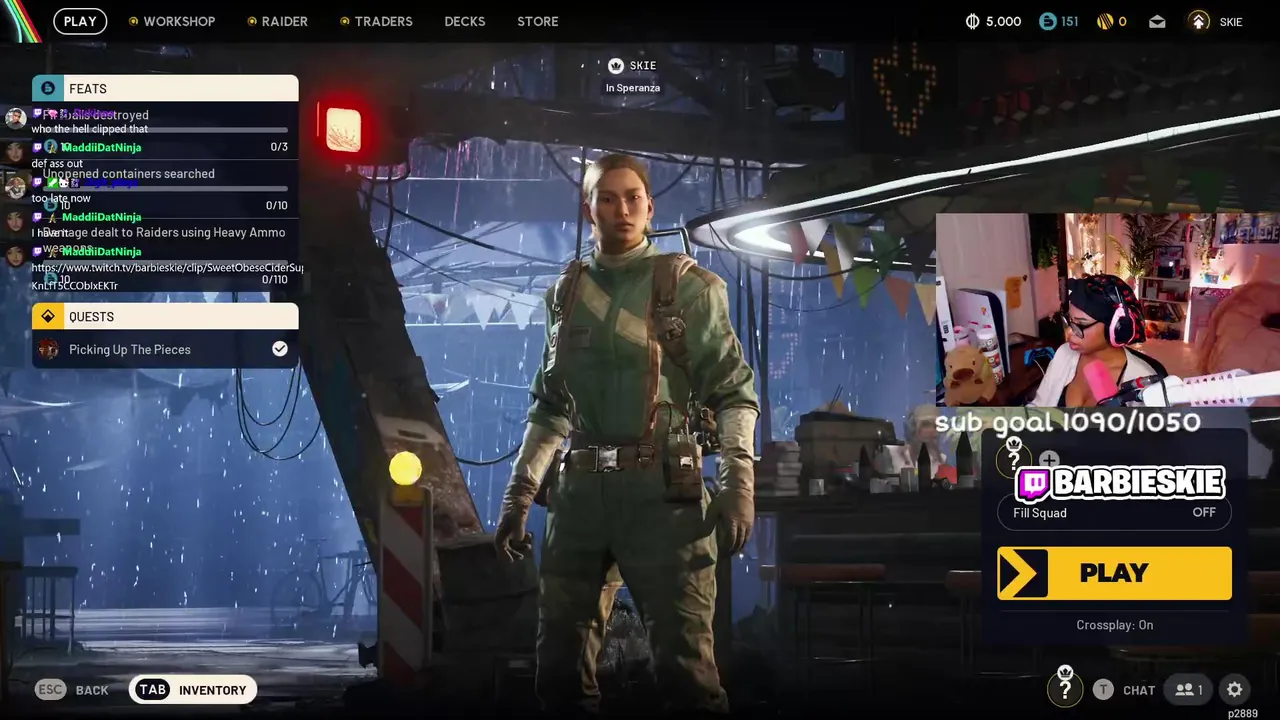Click the Feats panel header icon
1280x720 pixels.
pyautogui.click(x=48, y=88)
